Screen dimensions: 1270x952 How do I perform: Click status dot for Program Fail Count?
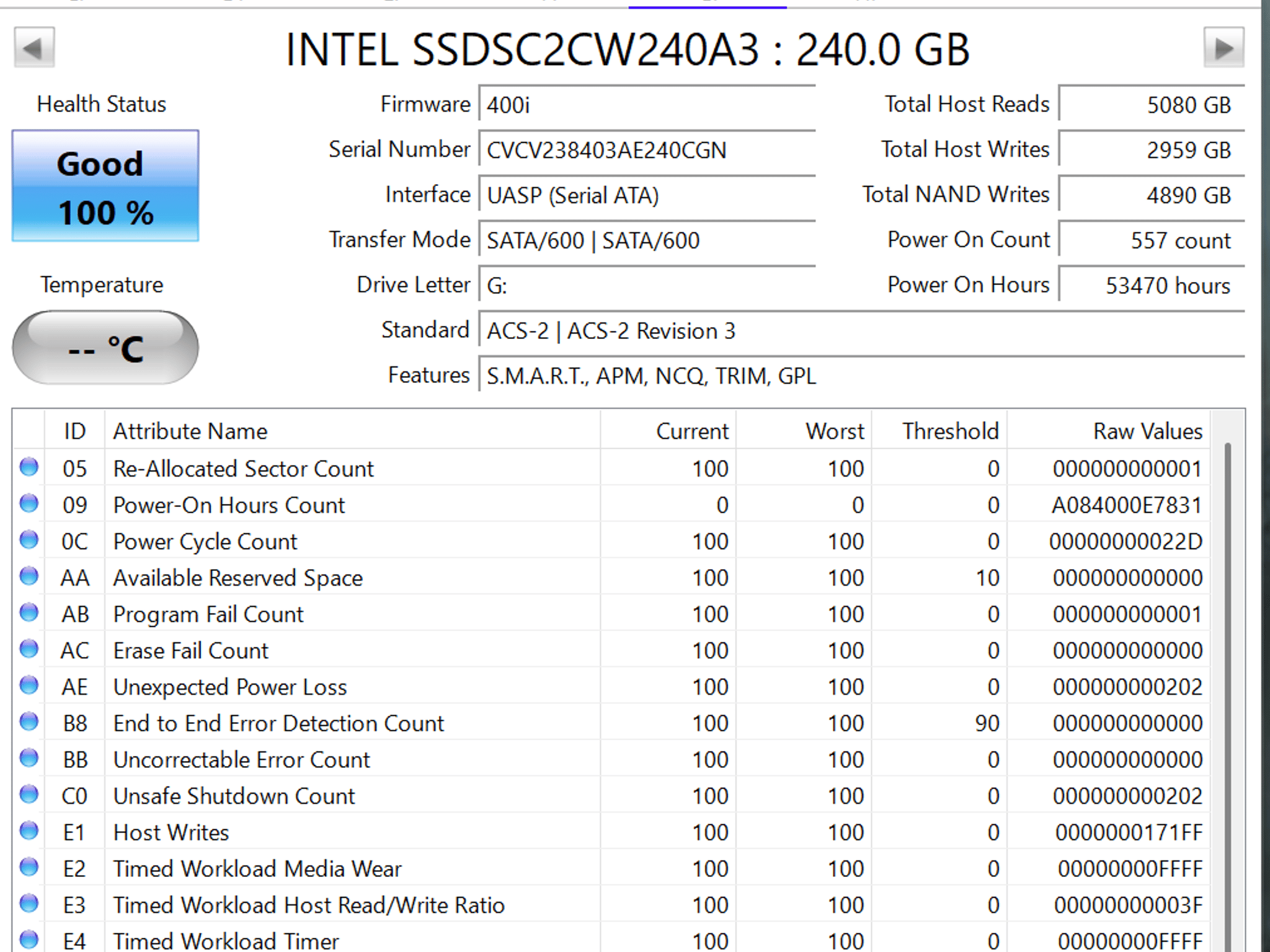pos(29,613)
